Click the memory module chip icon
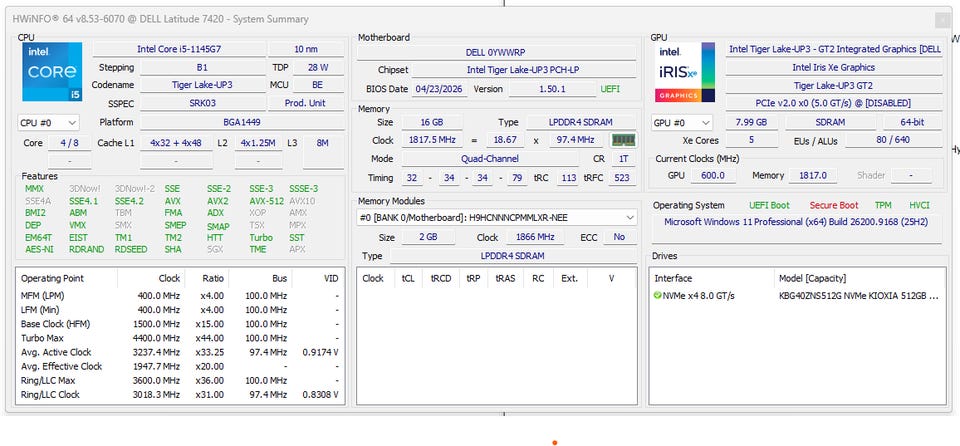This screenshot has width=960, height=446. 623,140
